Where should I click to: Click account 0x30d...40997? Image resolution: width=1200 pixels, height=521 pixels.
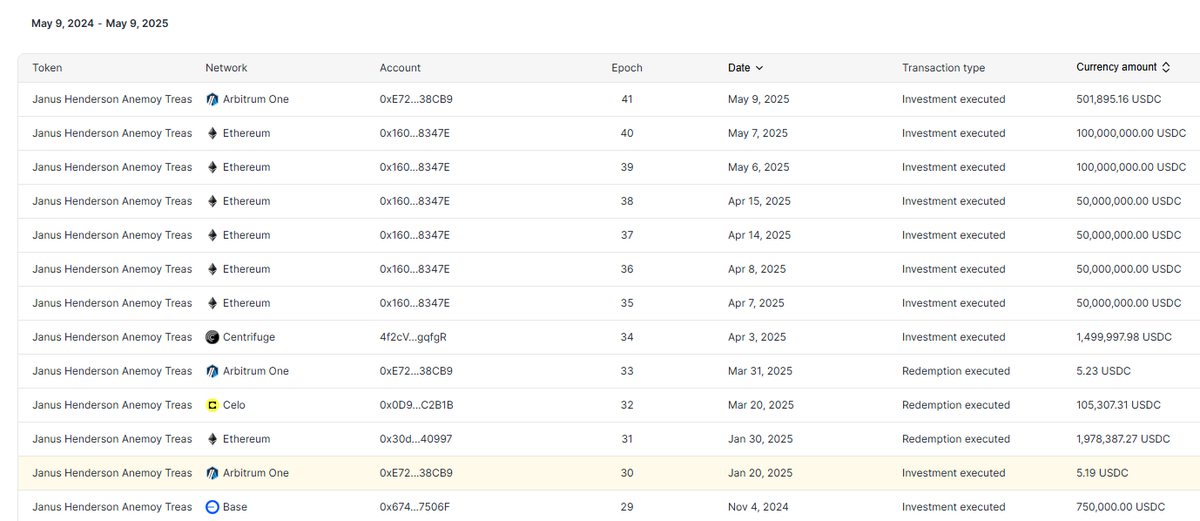[x=415, y=440]
